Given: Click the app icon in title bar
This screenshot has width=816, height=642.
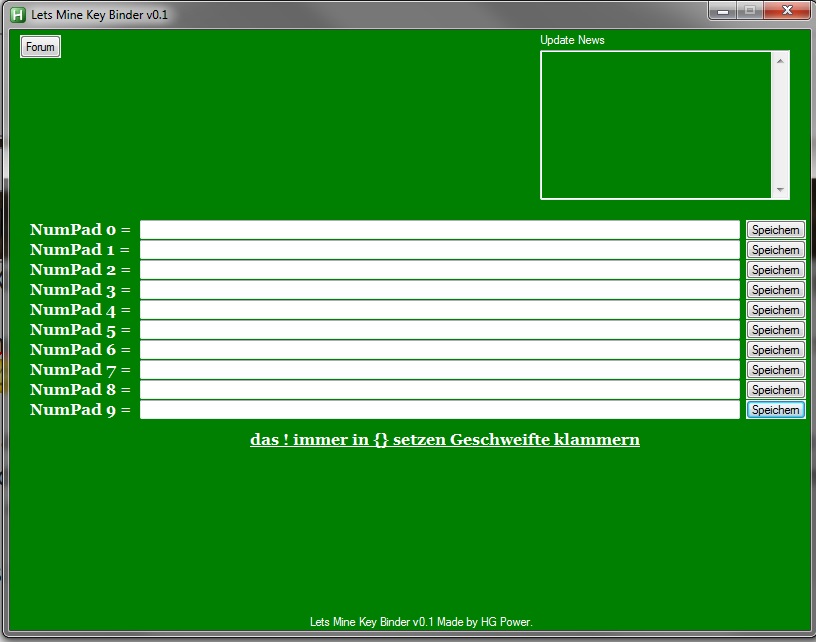Looking at the screenshot, I should point(17,15).
